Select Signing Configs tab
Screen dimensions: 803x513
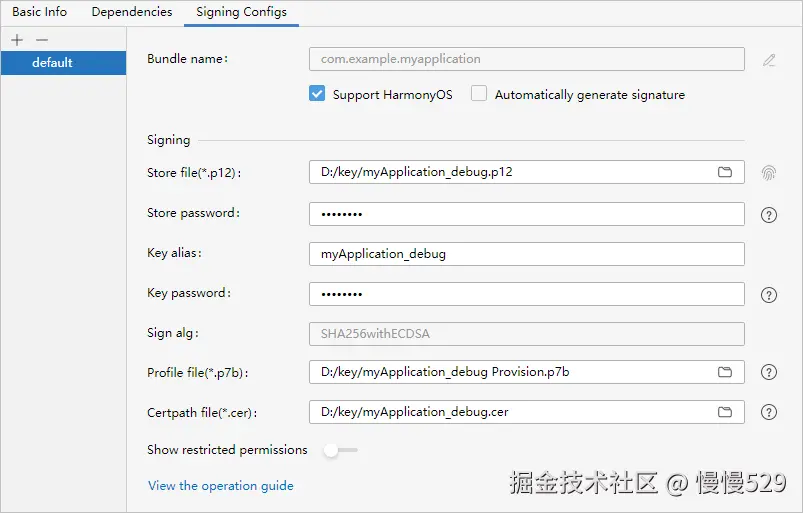click(x=241, y=12)
